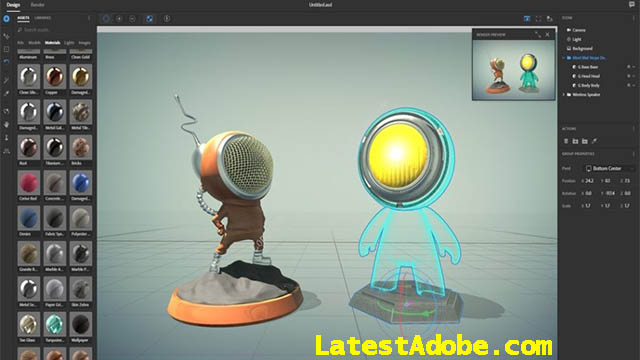Screen dimensions: 640x360
Task: Click the Rotation Y value field
Action: point(609,193)
